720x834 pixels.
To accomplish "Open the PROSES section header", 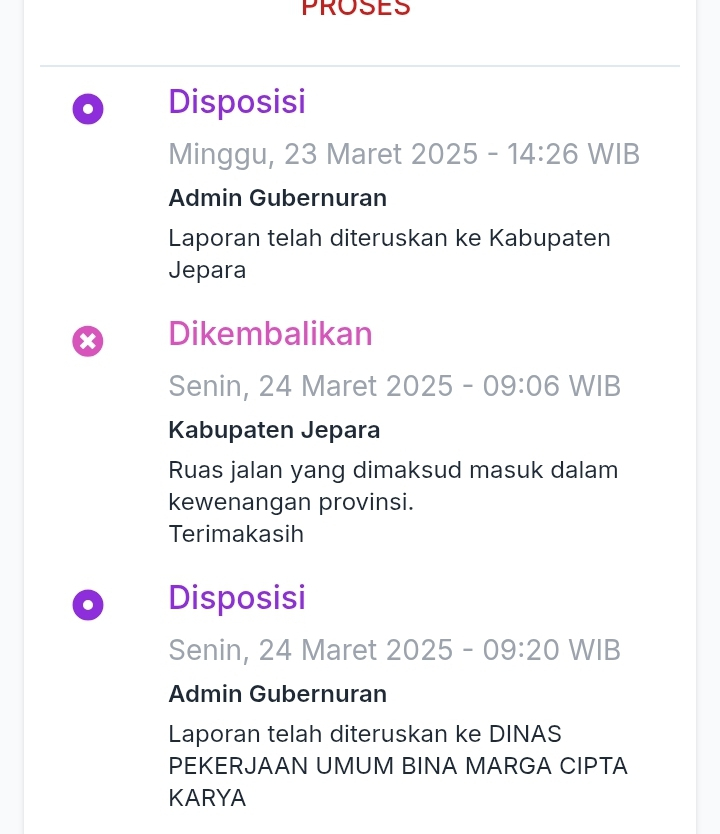I will pos(356,8).
